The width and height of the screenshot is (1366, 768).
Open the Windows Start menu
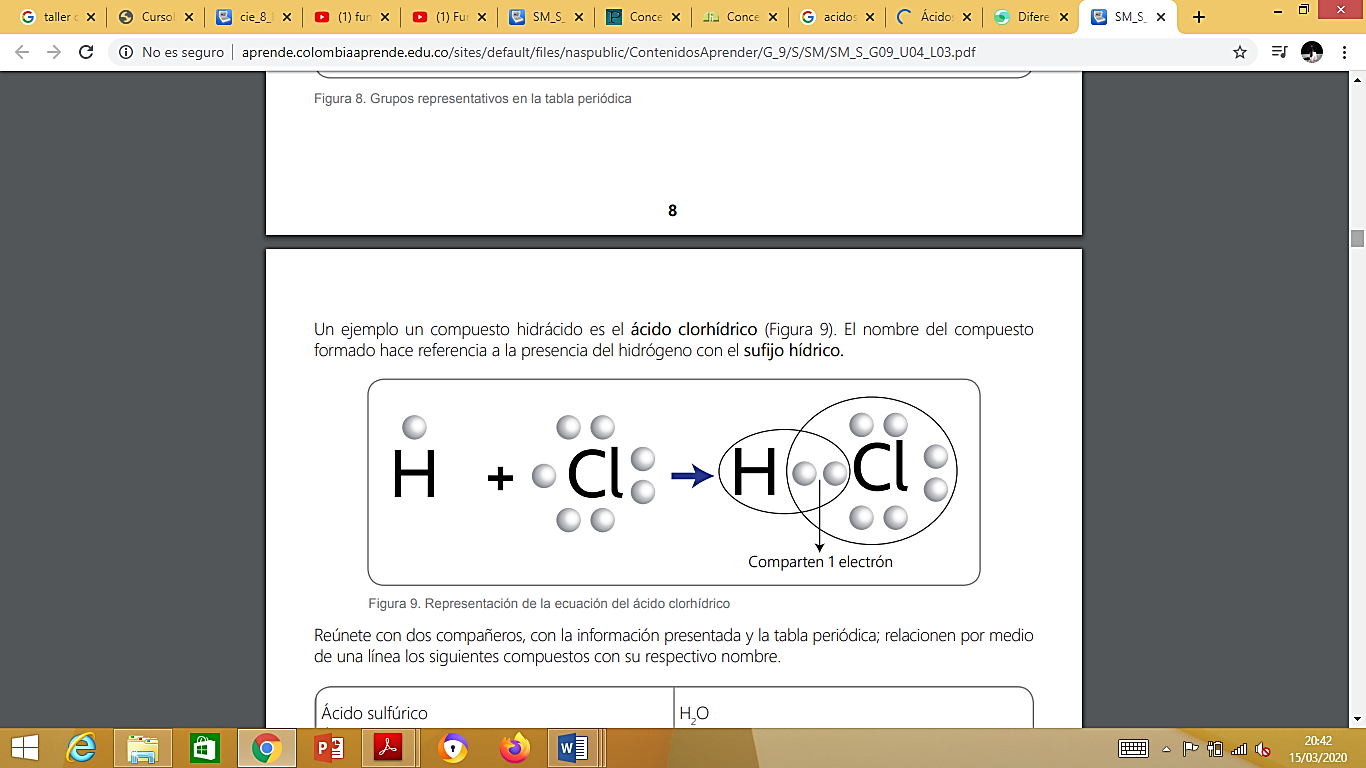point(24,747)
